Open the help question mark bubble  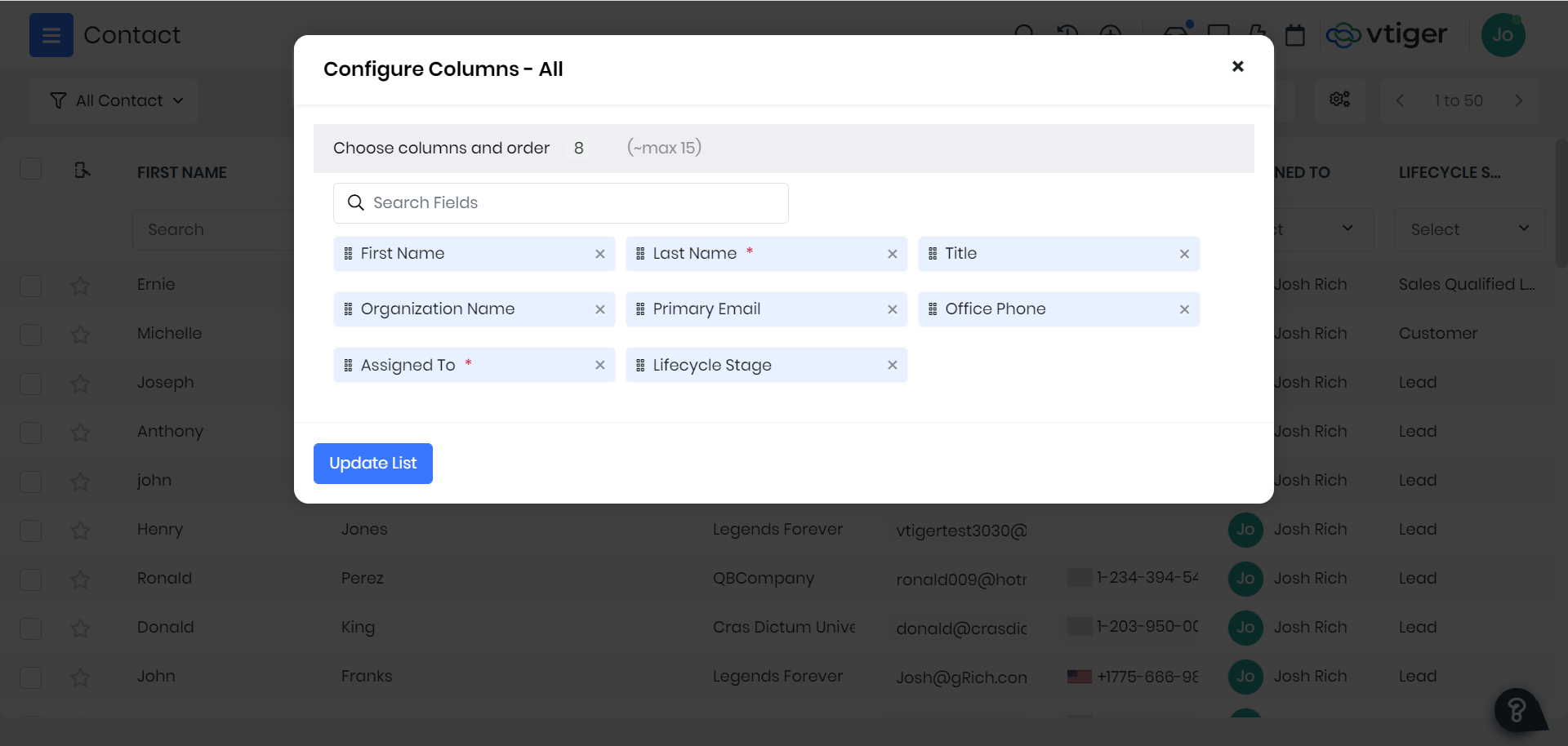[x=1517, y=710]
